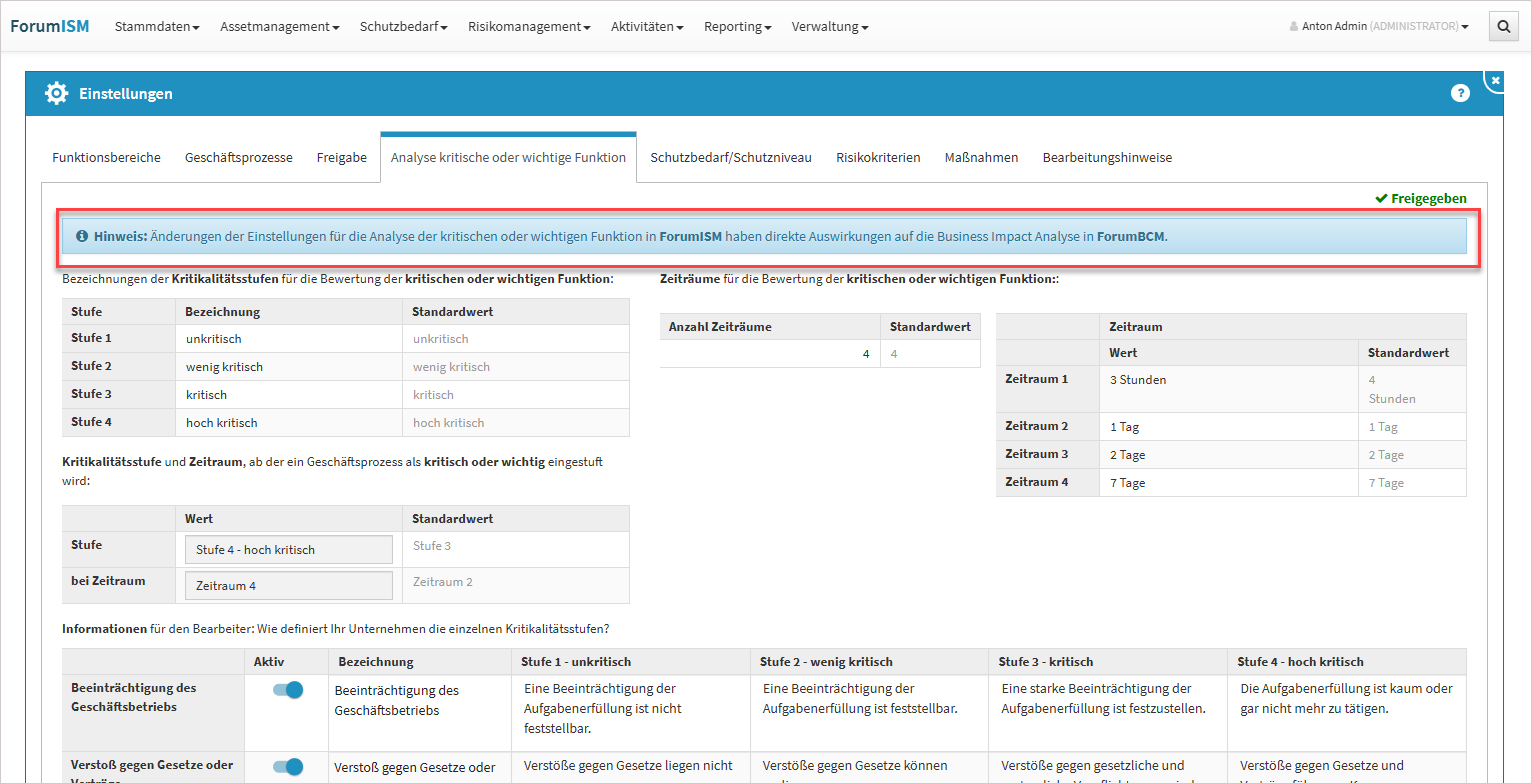Screen dimensions: 1532x784
Task: Click the ForumISM logo
Action: pyautogui.click(x=50, y=26)
